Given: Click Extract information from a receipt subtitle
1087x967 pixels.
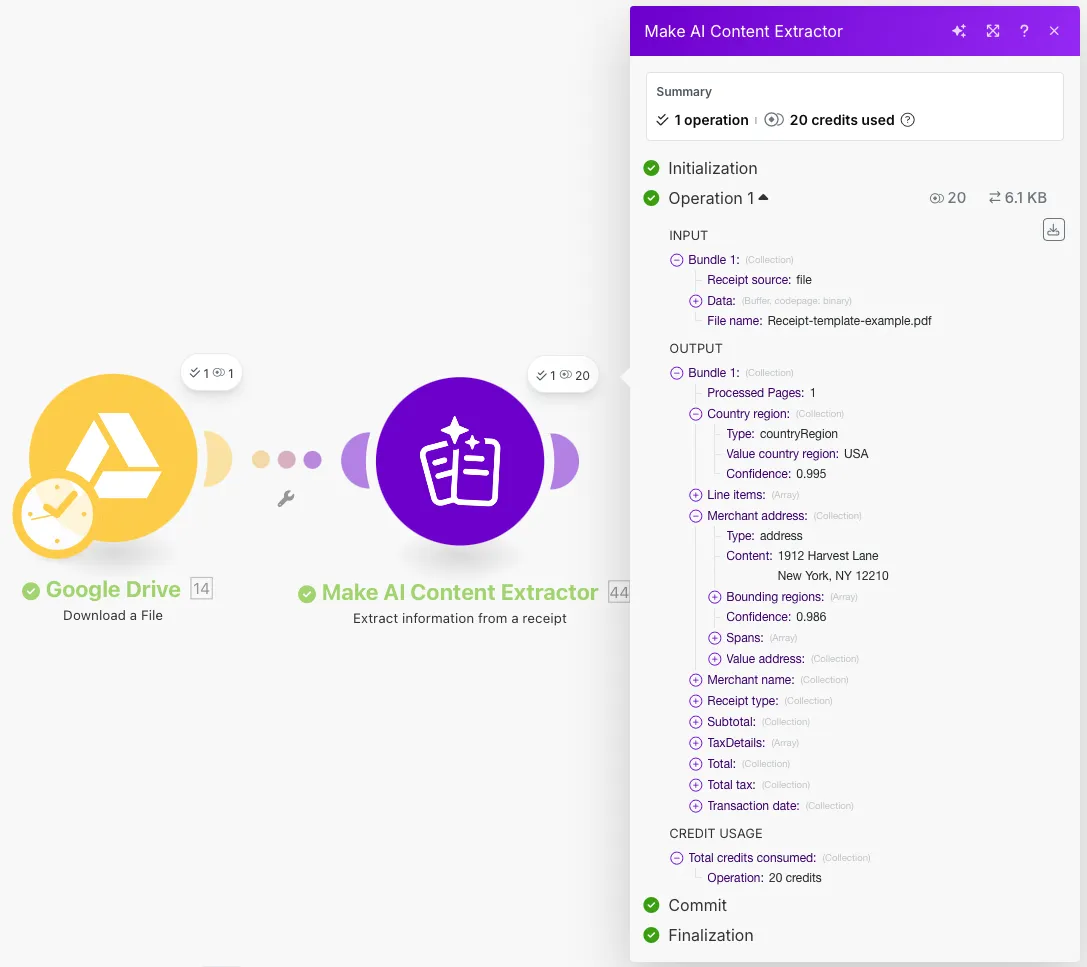Looking at the screenshot, I should pyautogui.click(x=460, y=618).
